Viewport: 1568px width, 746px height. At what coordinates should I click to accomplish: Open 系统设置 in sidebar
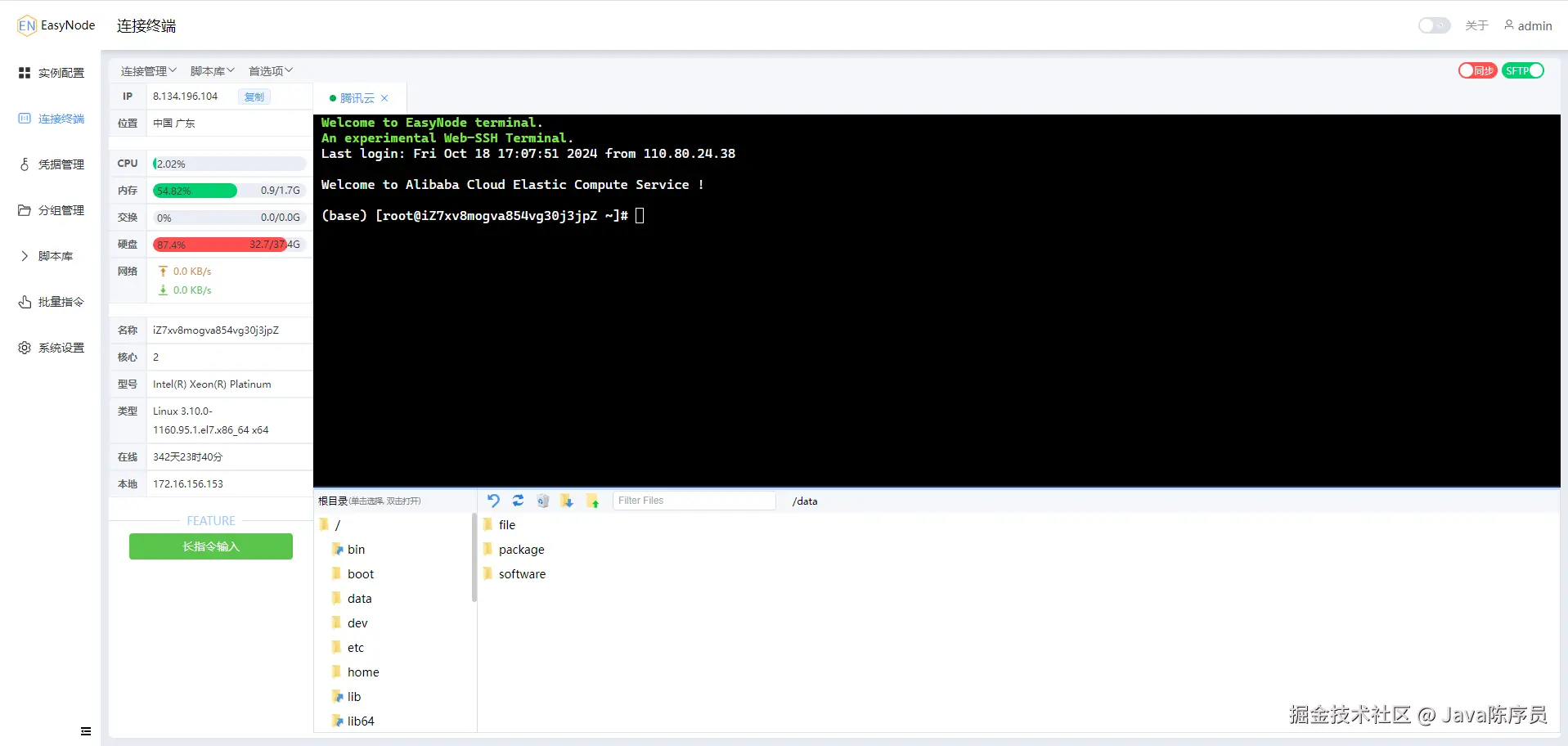point(52,348)
